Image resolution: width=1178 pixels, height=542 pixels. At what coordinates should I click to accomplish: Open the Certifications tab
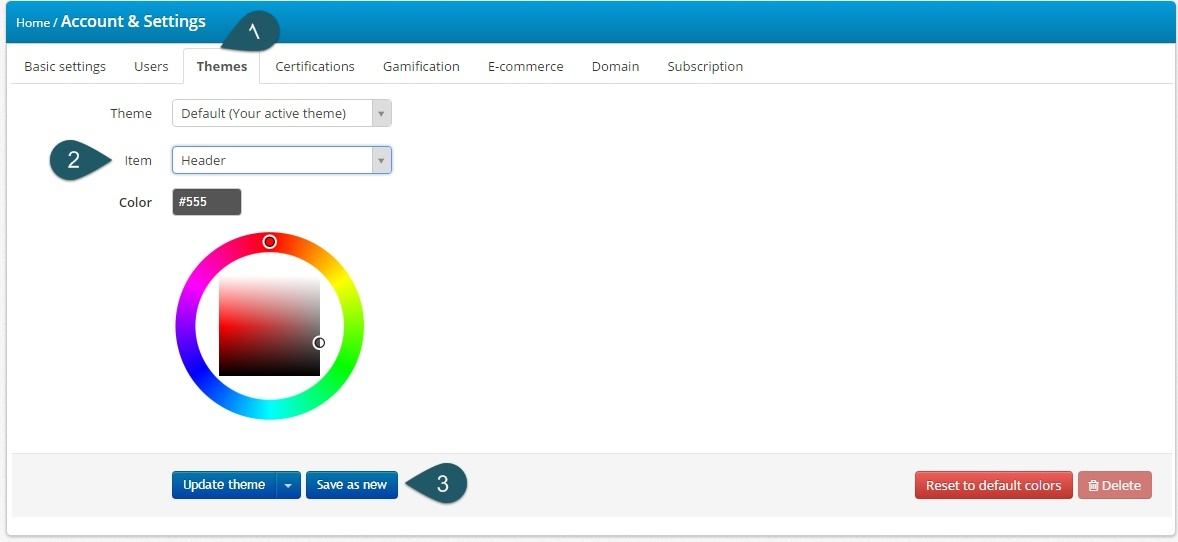[315, 66]
